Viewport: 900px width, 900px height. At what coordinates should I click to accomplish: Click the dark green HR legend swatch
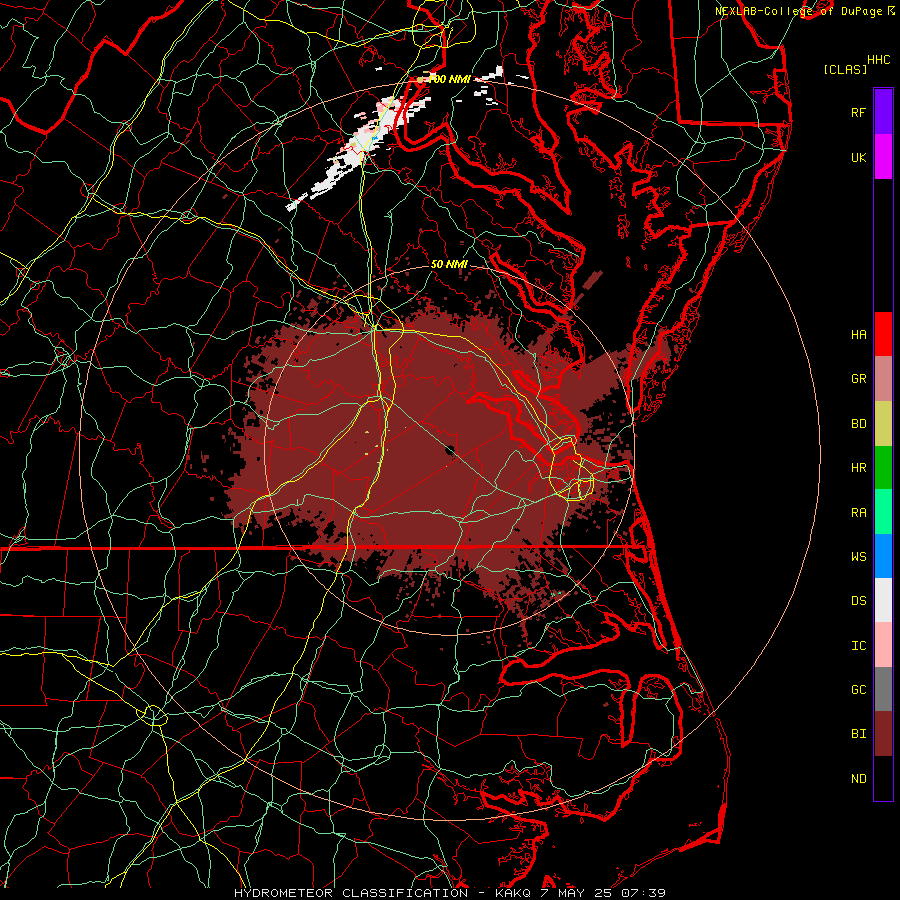click(883, 467)
